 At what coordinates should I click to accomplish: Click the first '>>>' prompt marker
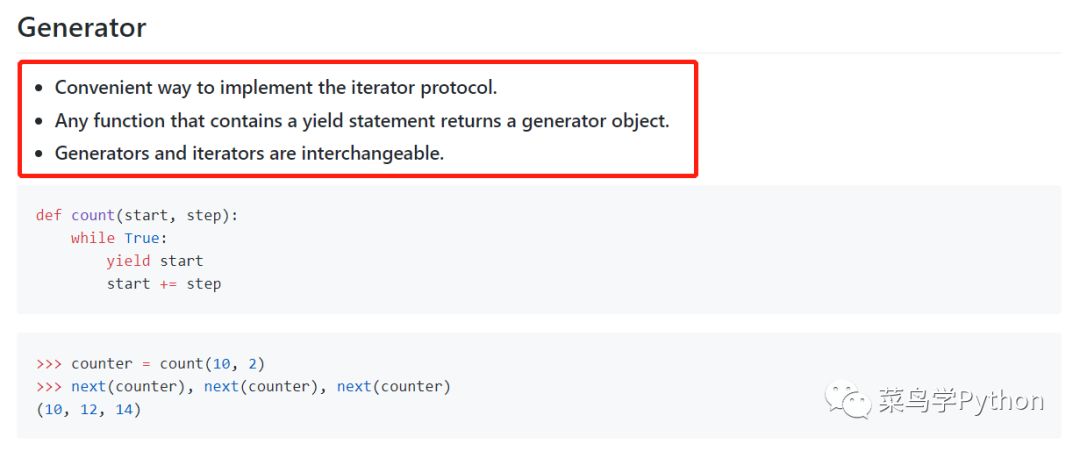[x=49, y=364]
